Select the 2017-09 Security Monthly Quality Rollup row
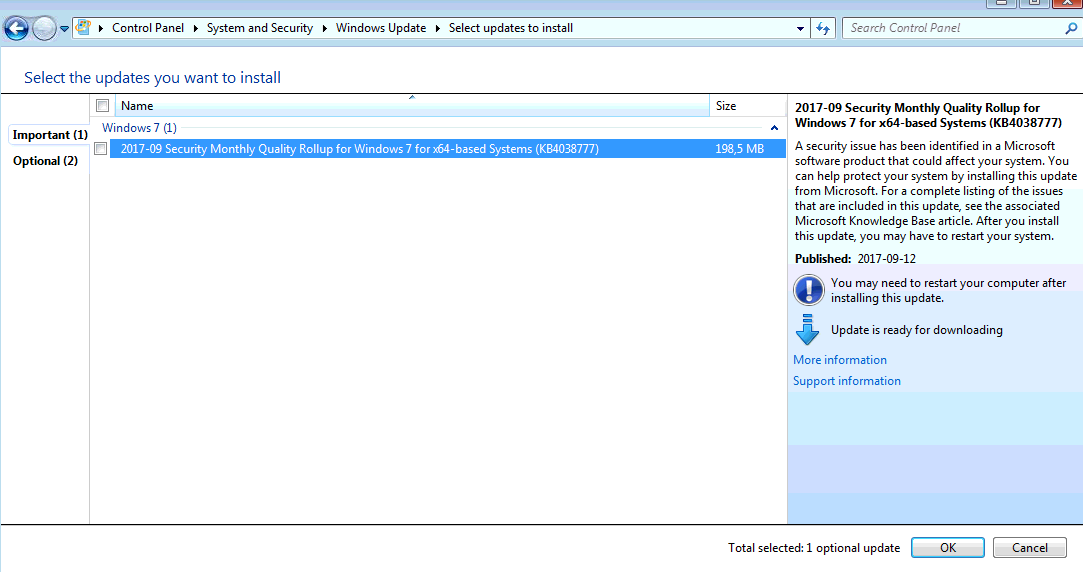The height and width of the screenshot is (572, 1083). tap(448, 149)
